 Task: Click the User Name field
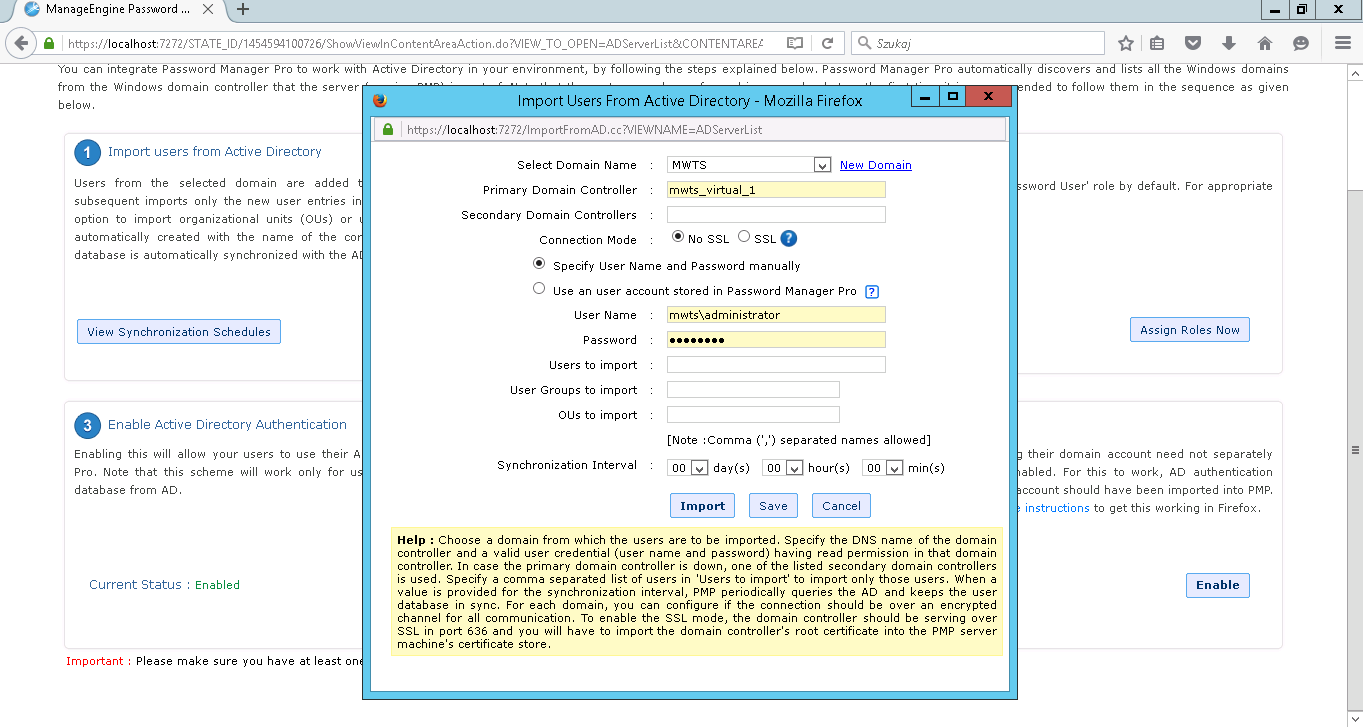776,315
